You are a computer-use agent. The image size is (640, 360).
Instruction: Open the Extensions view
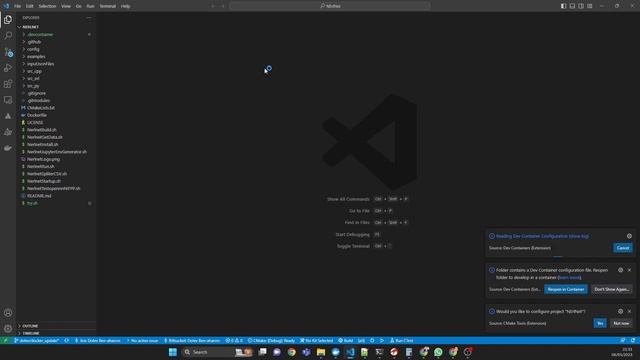pyautogui.click(x=8, y=84)
